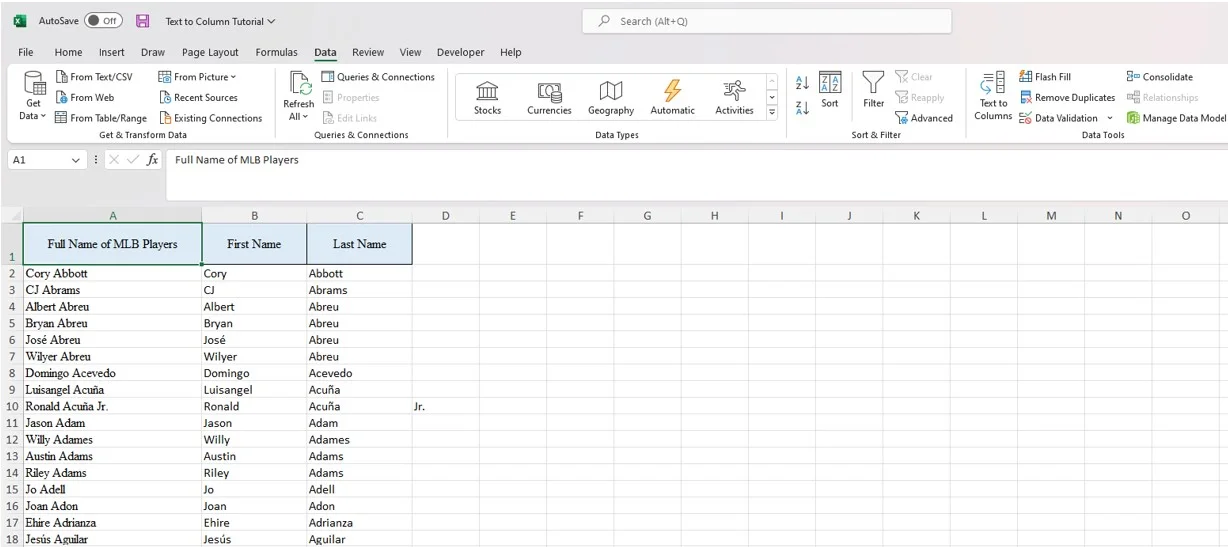The image size is (1228, 547).
Task: Select the Jr. cell in column D
Action: [x=446, y=406]
